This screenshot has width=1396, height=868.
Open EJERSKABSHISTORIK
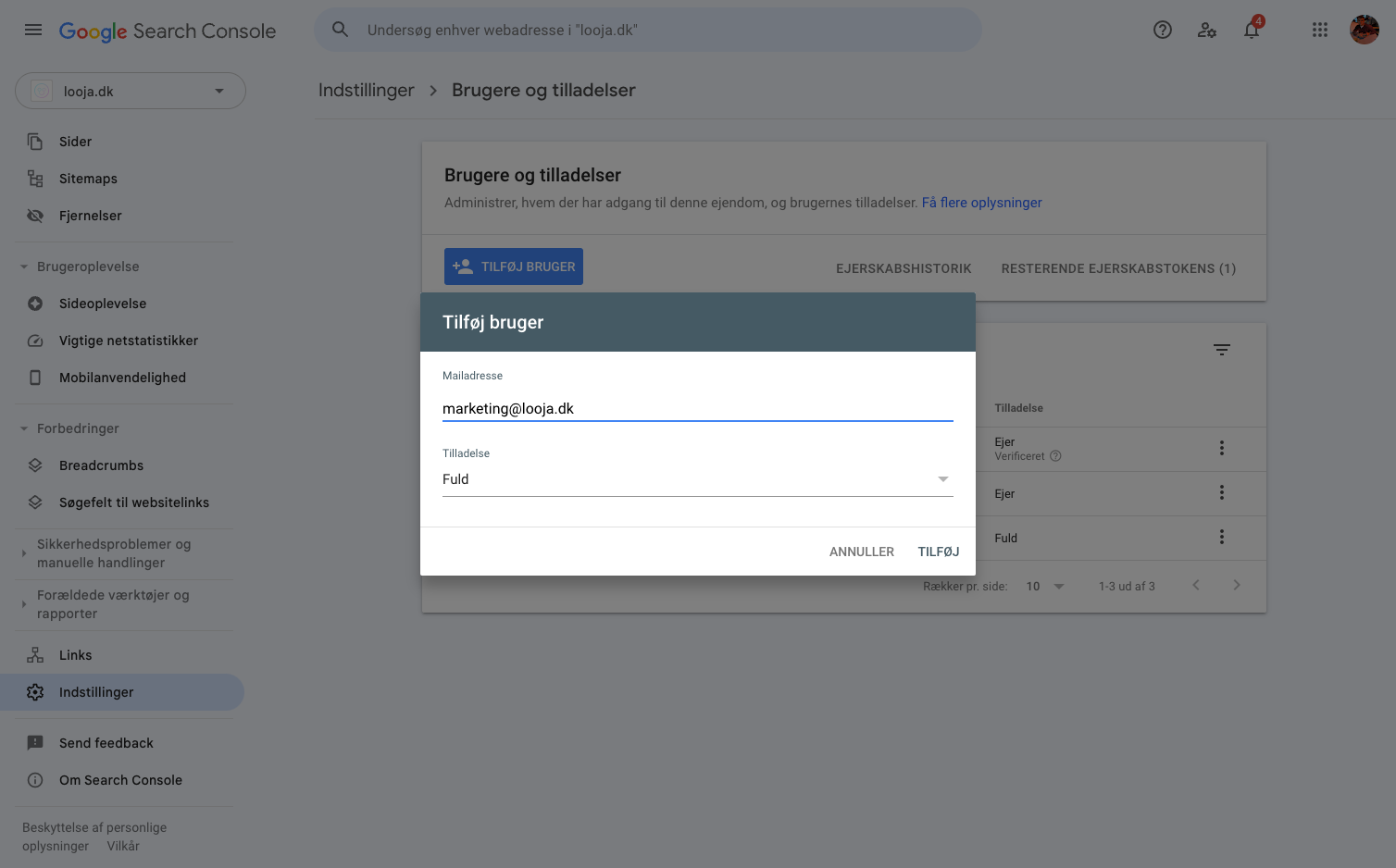pyautogui.click(x=904, y=268)
